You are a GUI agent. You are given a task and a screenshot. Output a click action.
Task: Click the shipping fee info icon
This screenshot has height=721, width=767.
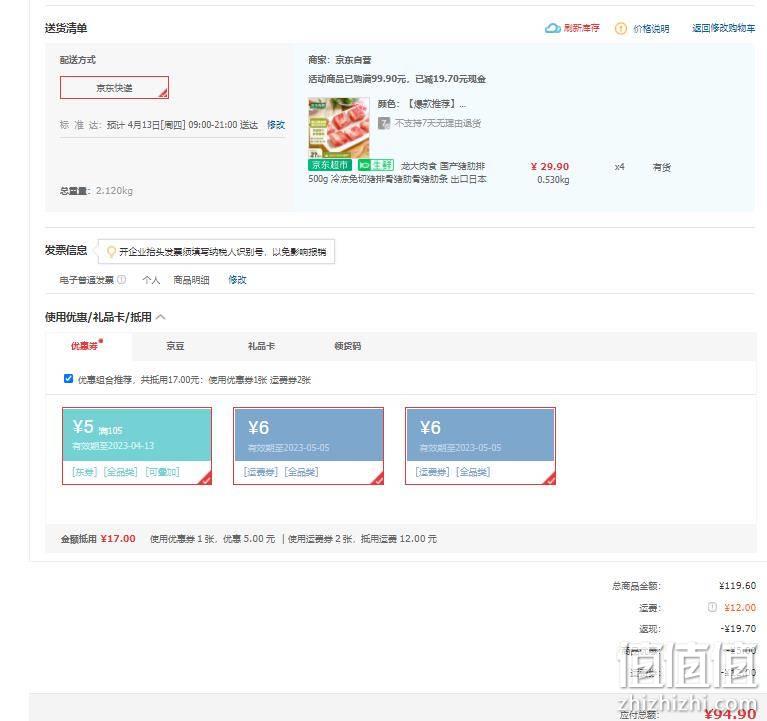[x=712, y=607]
